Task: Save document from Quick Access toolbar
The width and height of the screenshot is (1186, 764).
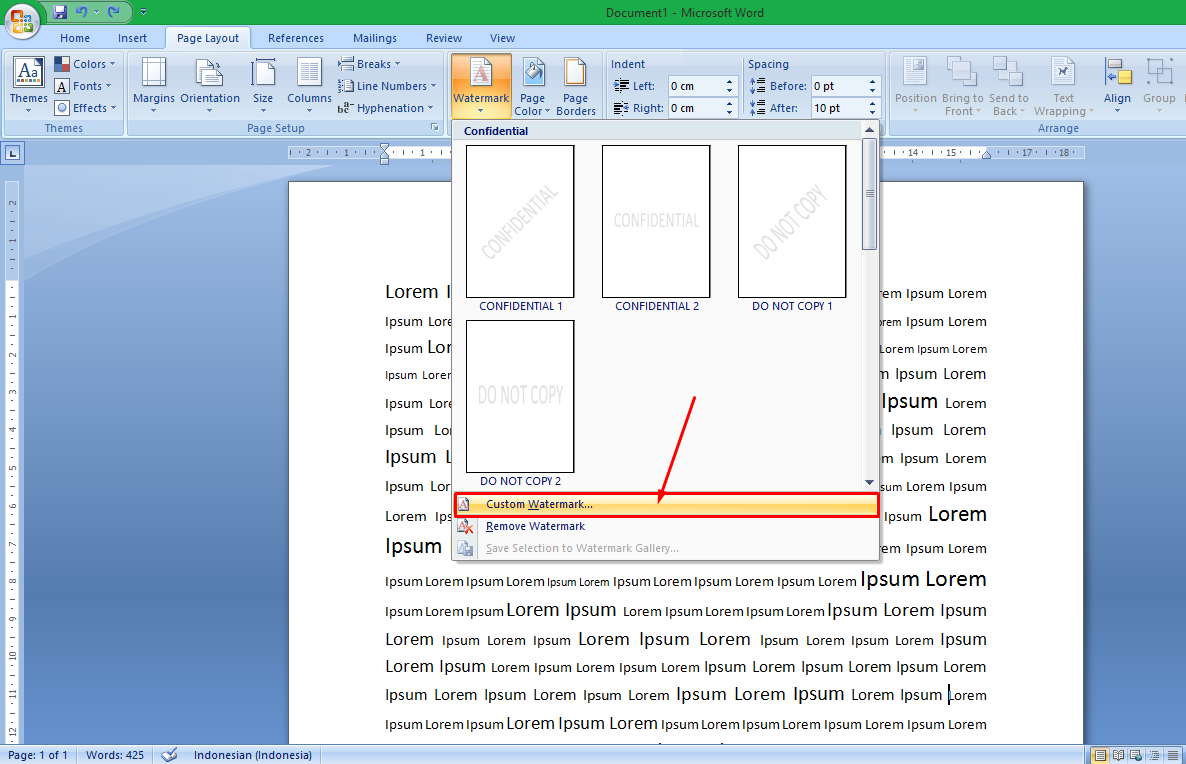Action: 60,12
